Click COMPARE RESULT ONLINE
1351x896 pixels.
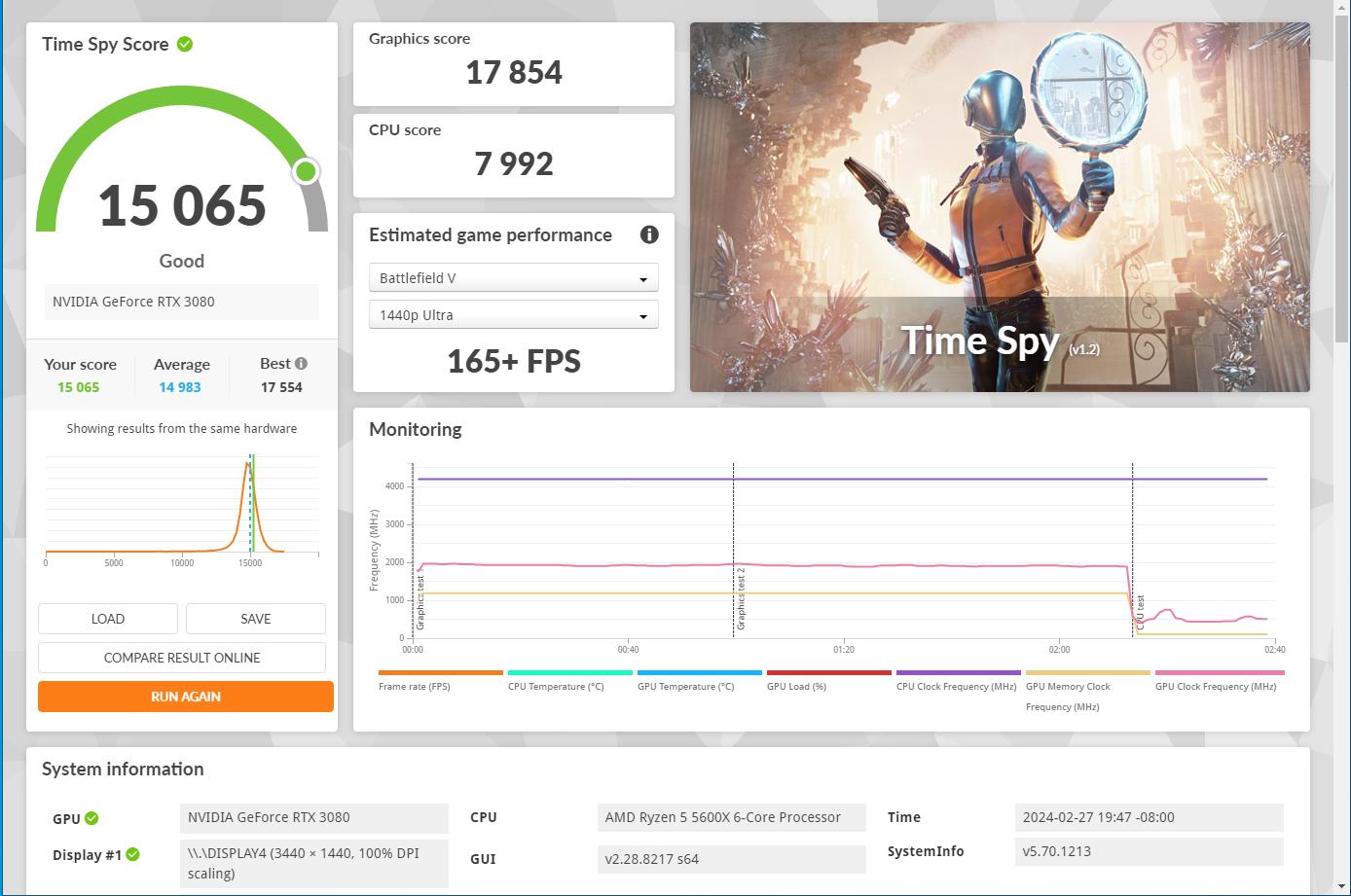pyautogui.click(x=181, y=657)
